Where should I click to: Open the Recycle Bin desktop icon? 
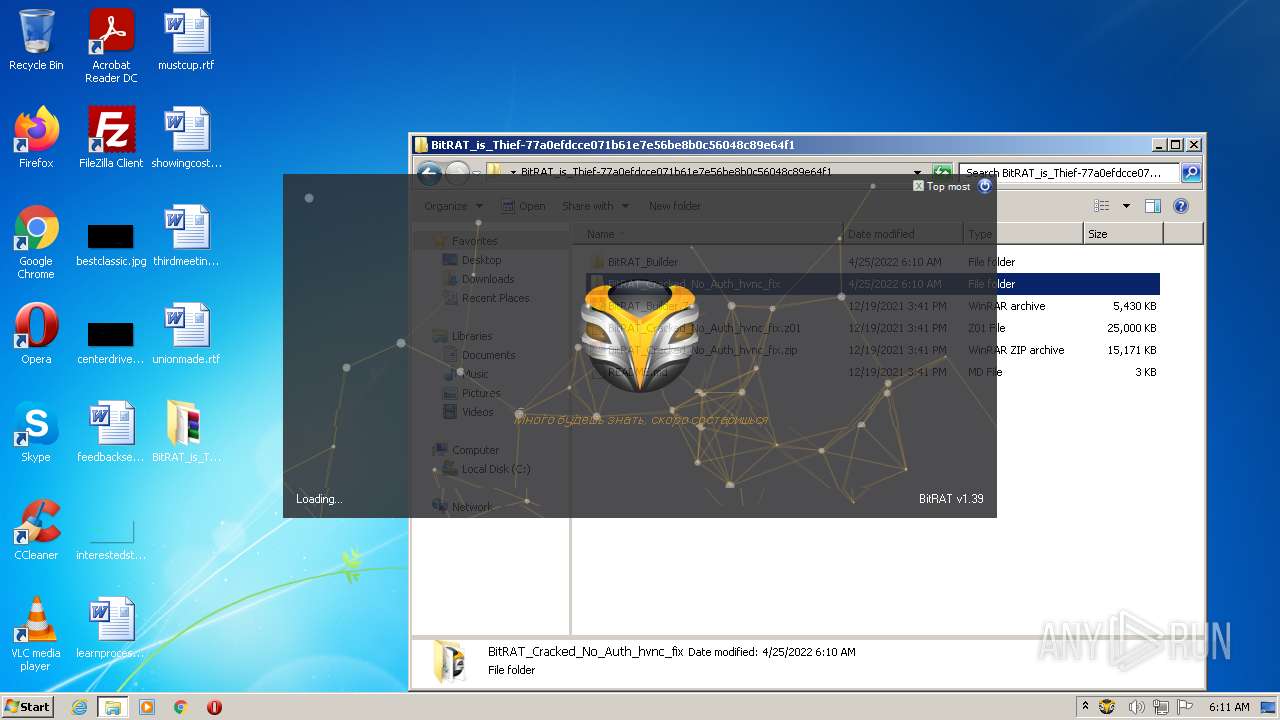tap(36, 40)
